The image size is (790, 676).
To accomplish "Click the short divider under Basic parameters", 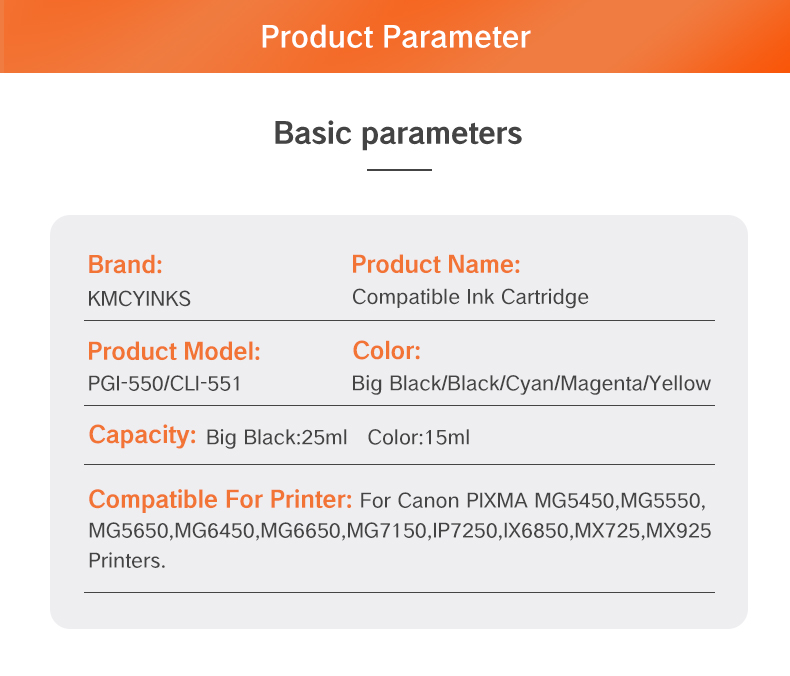I will coord(399,170).
